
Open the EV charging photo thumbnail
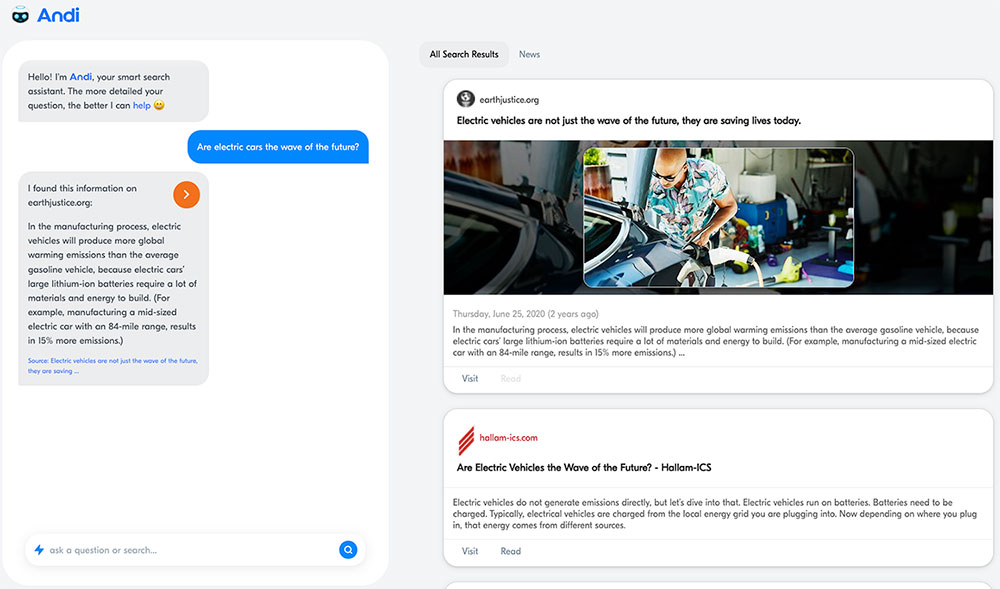click(x=718, y=217)
